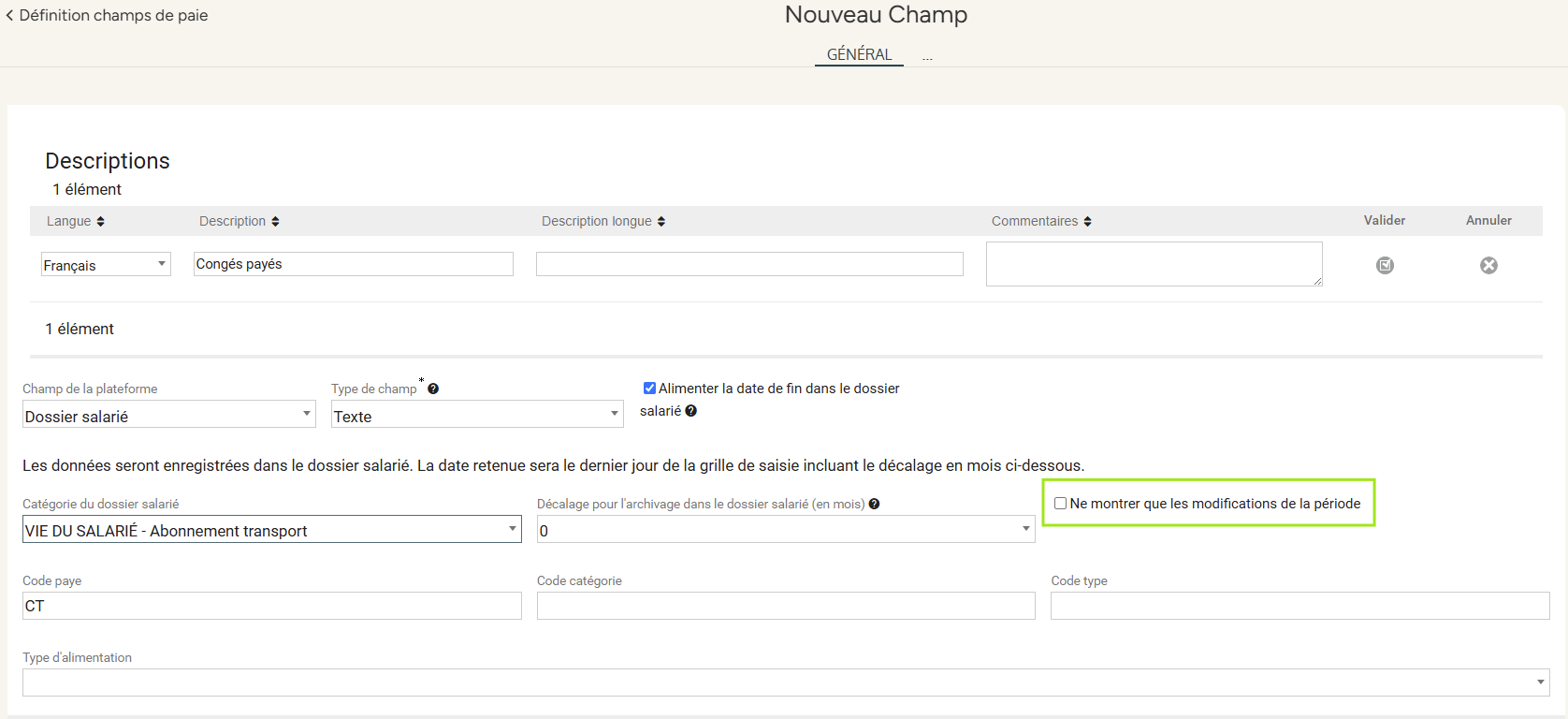The height and width of the screenshot is (719, 1568).
Task: Sort by Description column arrows
Action: [x=275, y=222]
